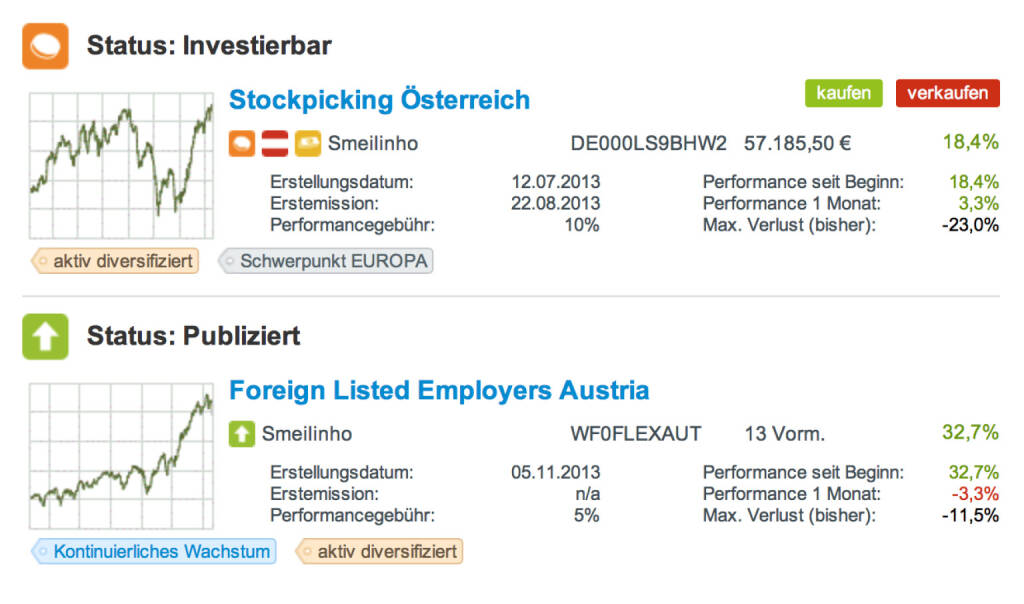Open Foreign Listed Employers Austria chart thumbnail
Viewport: 1024px width, 604px height.
[x=121, y=455]
